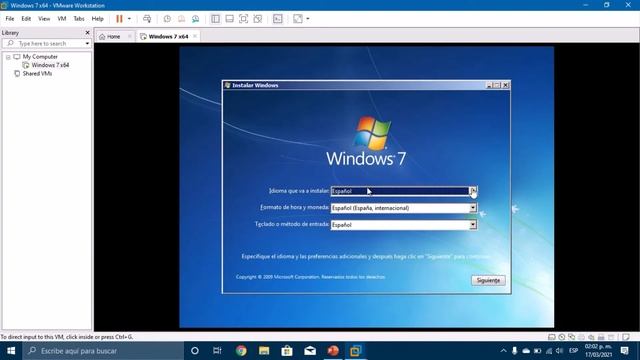Open the taskbar clock and date
Image resolution: width=640 pixels, height=360 pixels.
tap(599, 351)
